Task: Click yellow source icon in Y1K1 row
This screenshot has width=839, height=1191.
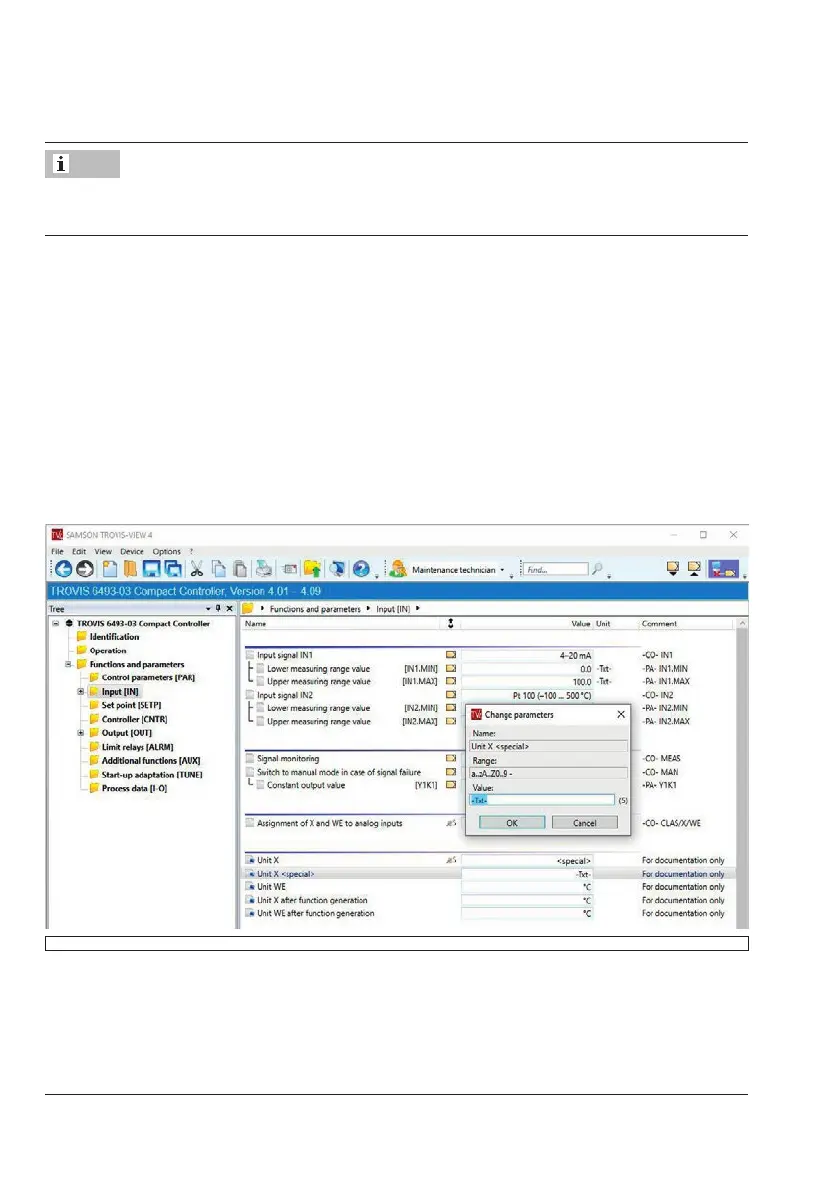Action: click(451, 785)
